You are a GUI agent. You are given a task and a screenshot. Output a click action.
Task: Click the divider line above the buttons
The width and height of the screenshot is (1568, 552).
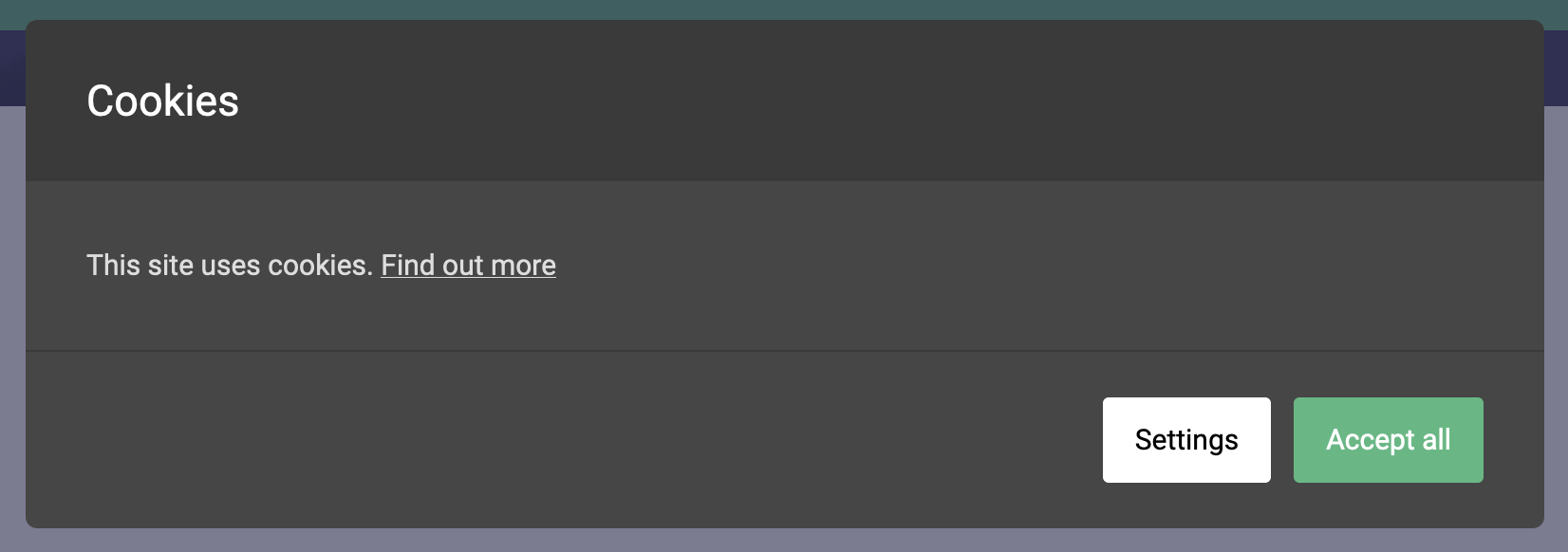coord(759,351)
